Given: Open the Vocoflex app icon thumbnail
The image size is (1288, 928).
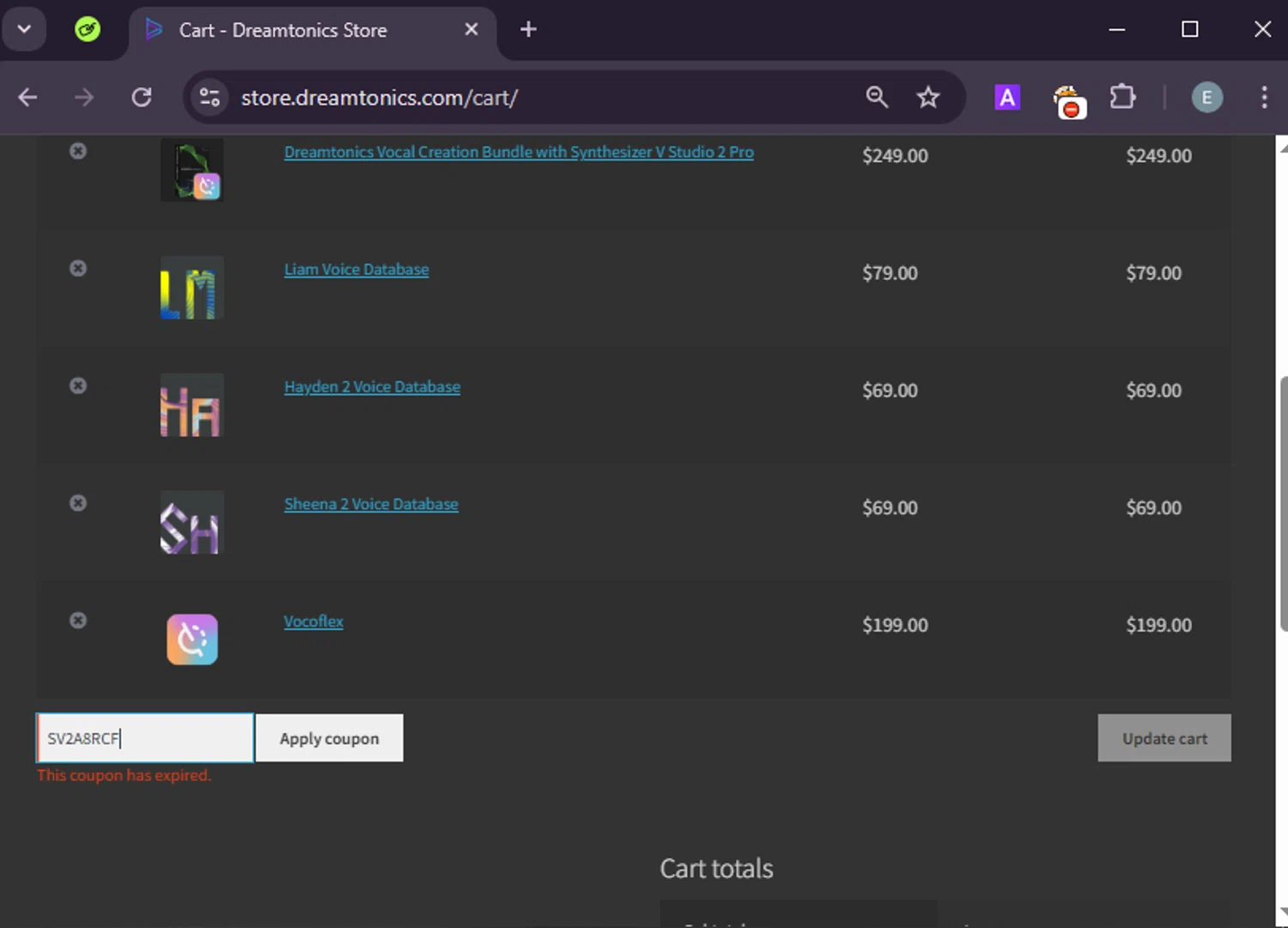Looking at the screenshot, I should (192, 640).
